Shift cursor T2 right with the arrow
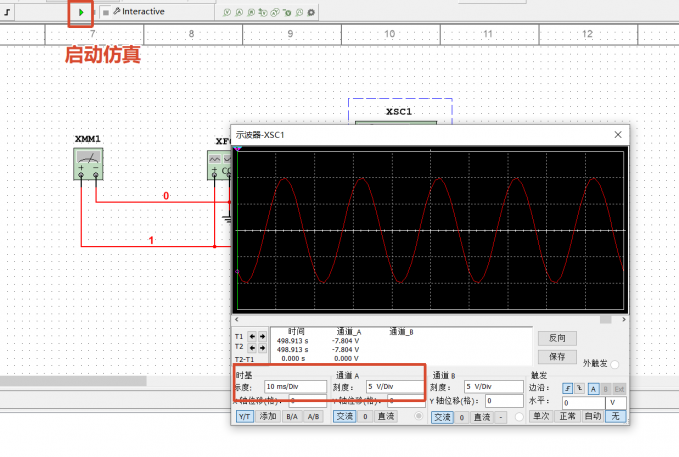The image size is (679, 457). click(x=262, y=347)
